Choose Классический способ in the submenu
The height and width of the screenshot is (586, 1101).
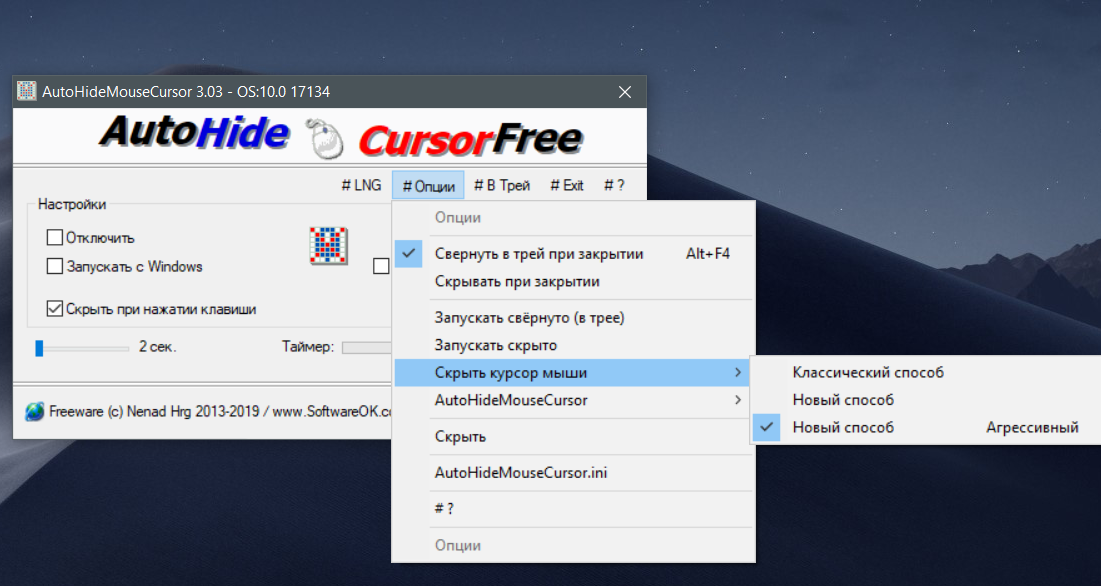[x=926, y=372]
